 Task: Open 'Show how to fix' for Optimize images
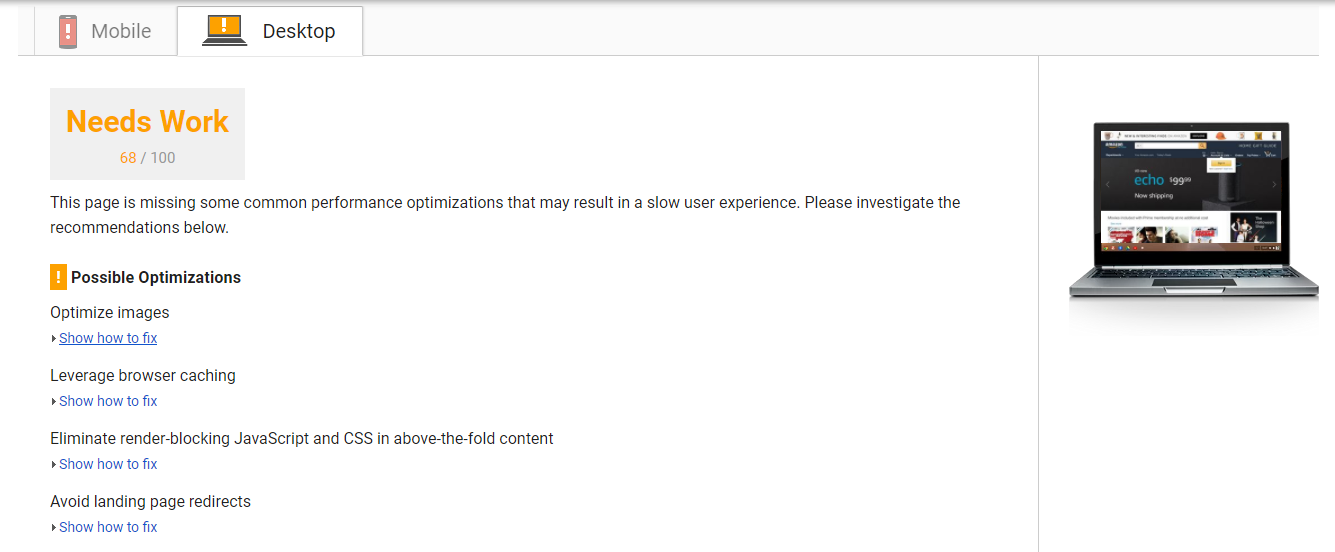tap(108, 338)
